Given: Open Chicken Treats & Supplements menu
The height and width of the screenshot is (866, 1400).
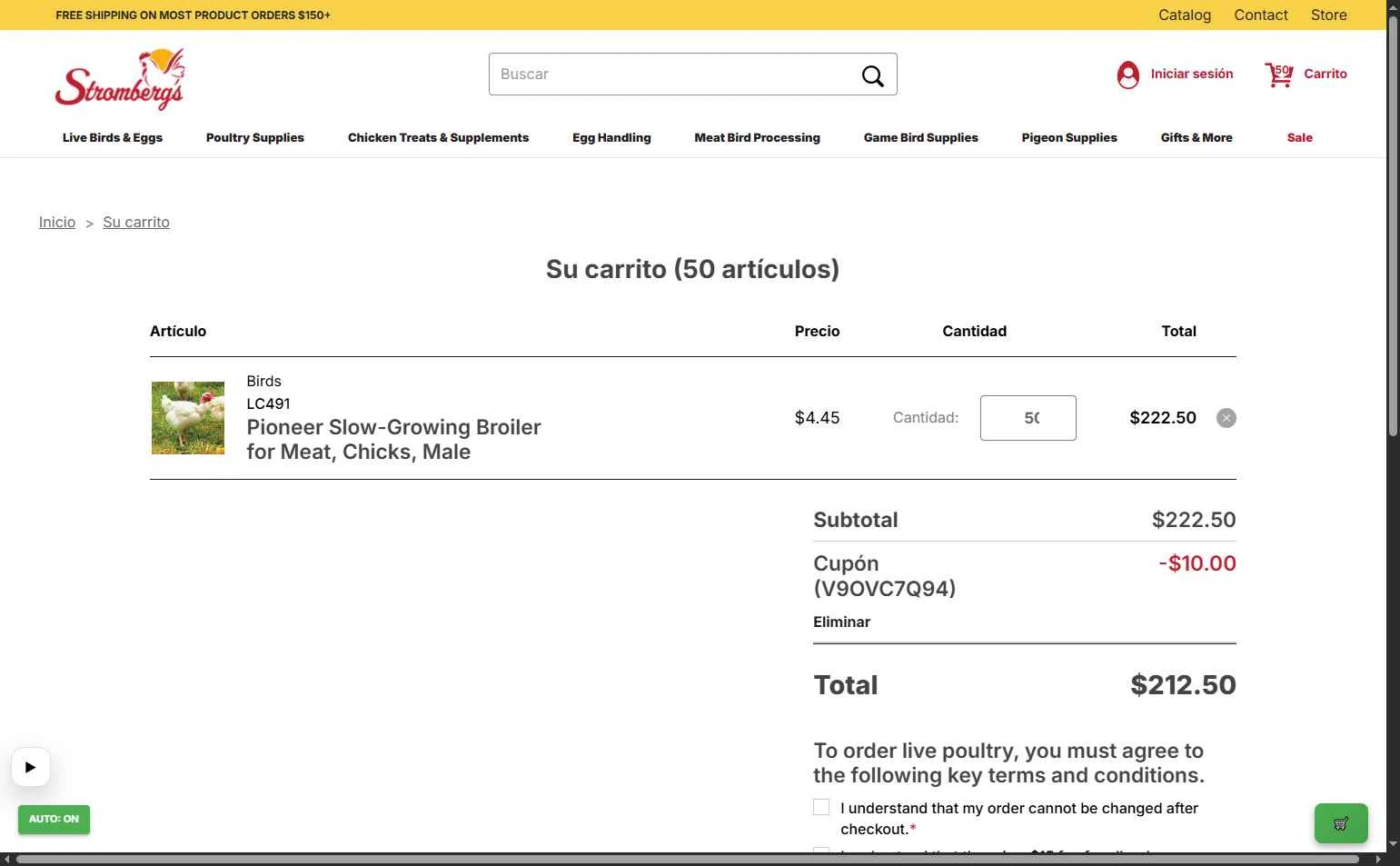Looking at the screenshot, I should pos(438,138).
